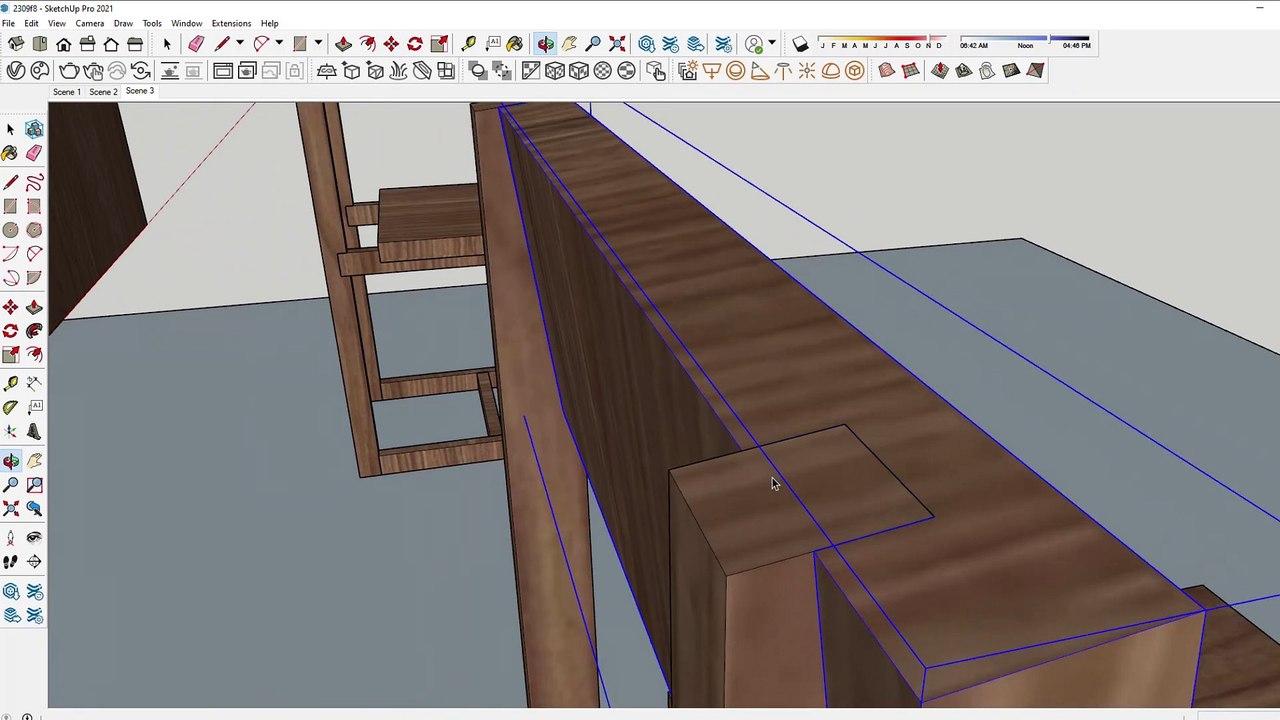Add a V-Ray spot light
Image resolution: width=1280 pixels, height=720 pixels.
click(x=759, y=70)
